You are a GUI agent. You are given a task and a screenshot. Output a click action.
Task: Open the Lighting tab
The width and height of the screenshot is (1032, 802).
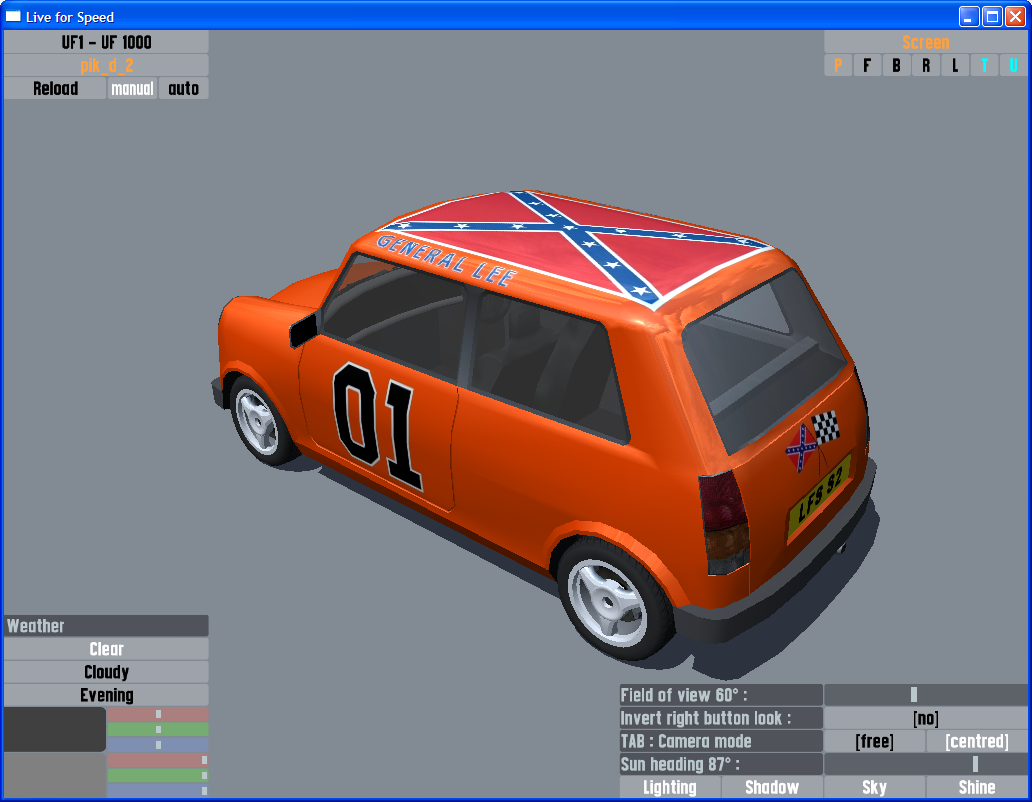(x=669, y=787)
